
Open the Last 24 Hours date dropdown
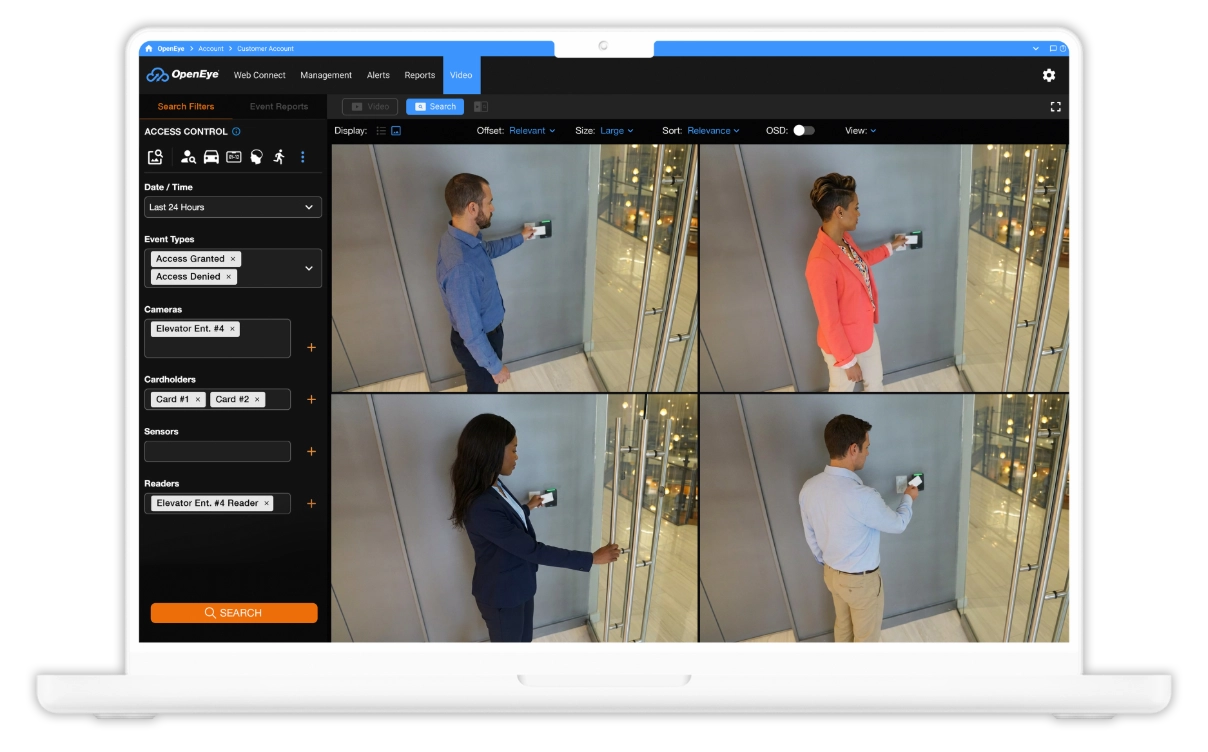[233, 207]
